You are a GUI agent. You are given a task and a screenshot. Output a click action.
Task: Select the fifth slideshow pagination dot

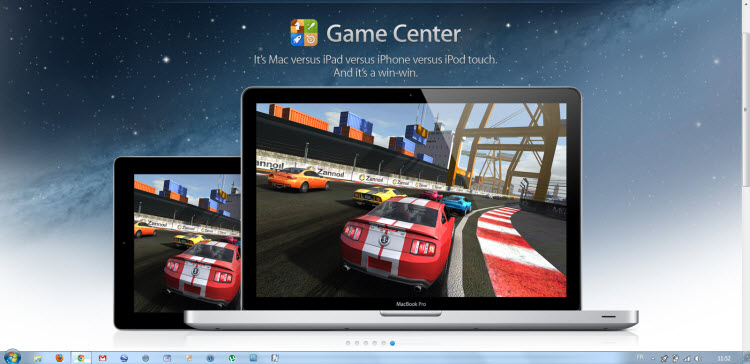(x=383, y=343)
